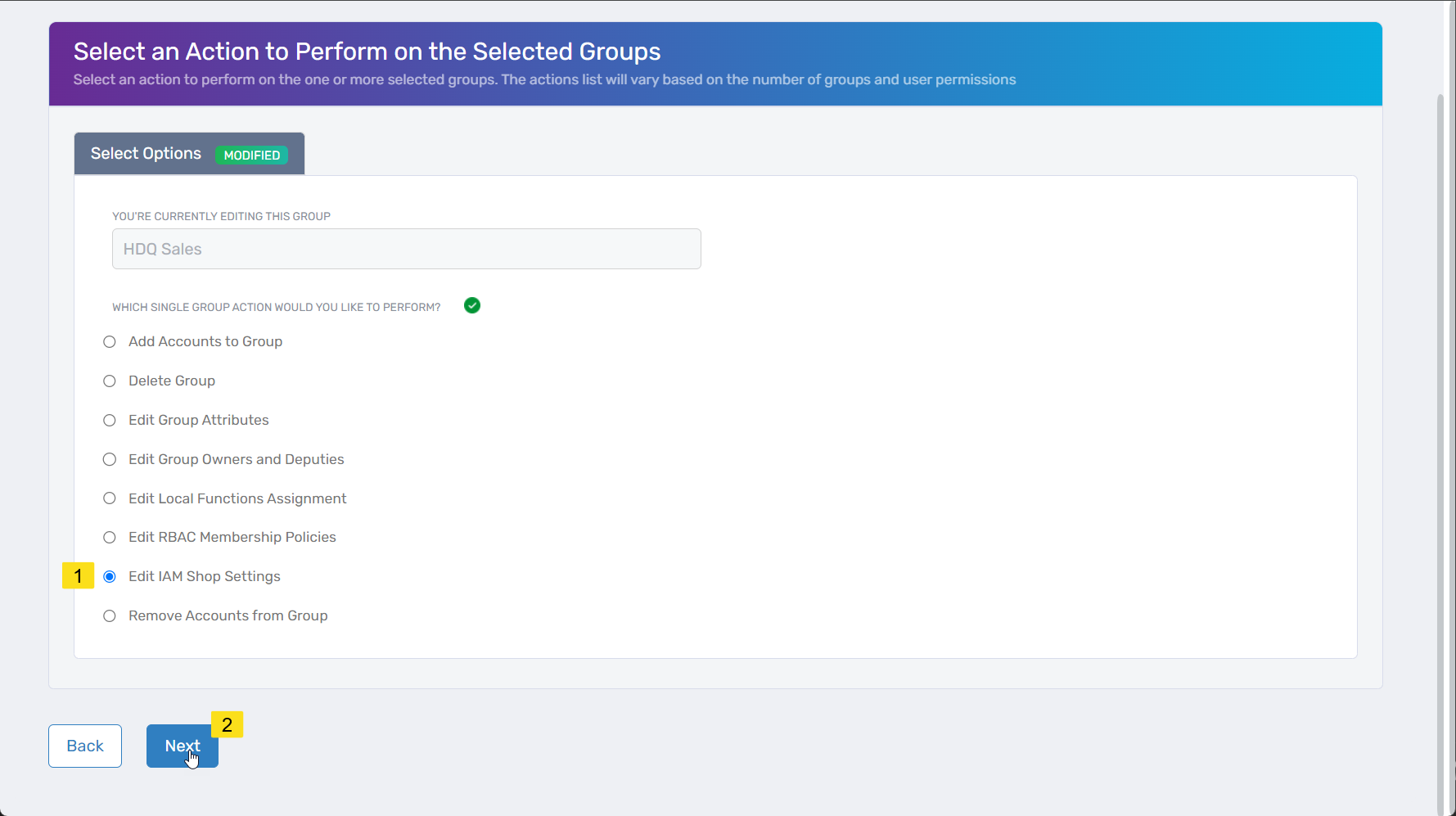Select Remove Accounts from Group option
This screenshot has height=816, width=1456.
[x=110, y=616]
